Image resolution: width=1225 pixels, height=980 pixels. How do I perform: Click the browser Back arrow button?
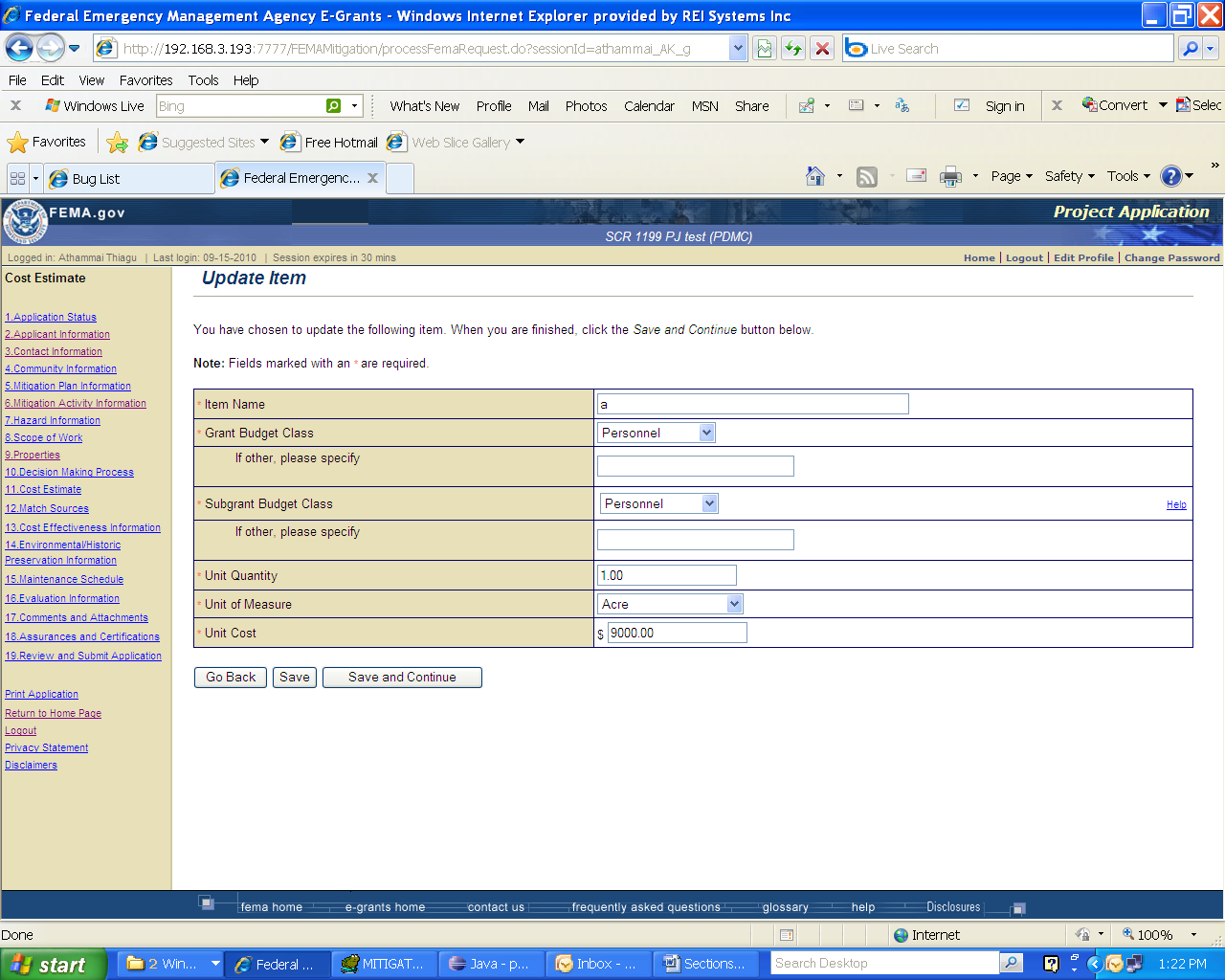pyautogui.click(x=19, y=48)
